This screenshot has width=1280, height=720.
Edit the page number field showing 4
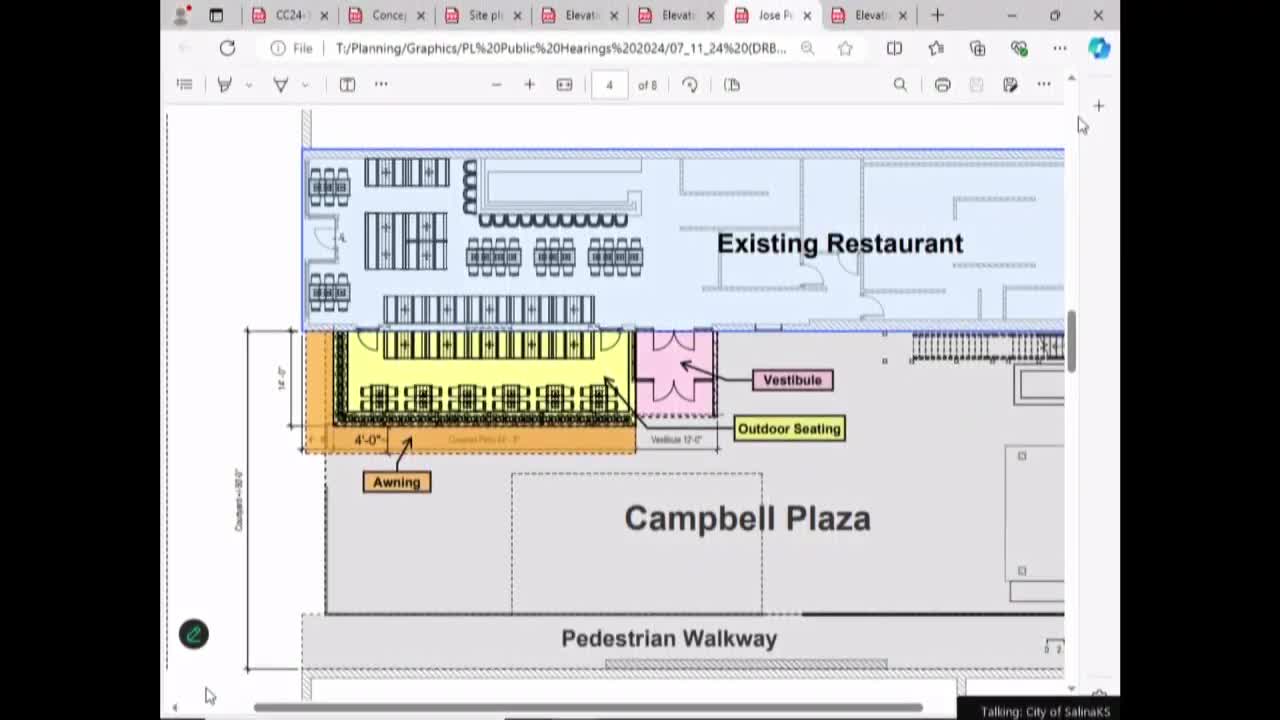(x=607, y=85)
